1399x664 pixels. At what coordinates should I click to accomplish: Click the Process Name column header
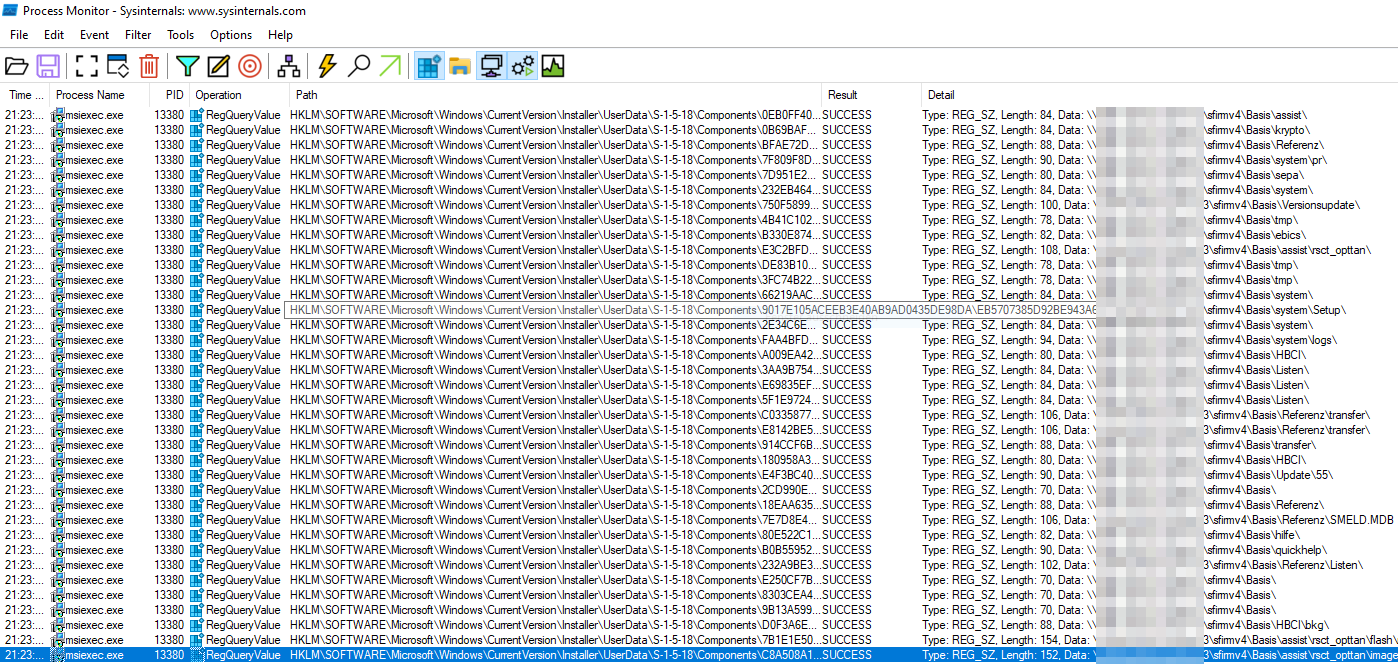click(90, 95)
